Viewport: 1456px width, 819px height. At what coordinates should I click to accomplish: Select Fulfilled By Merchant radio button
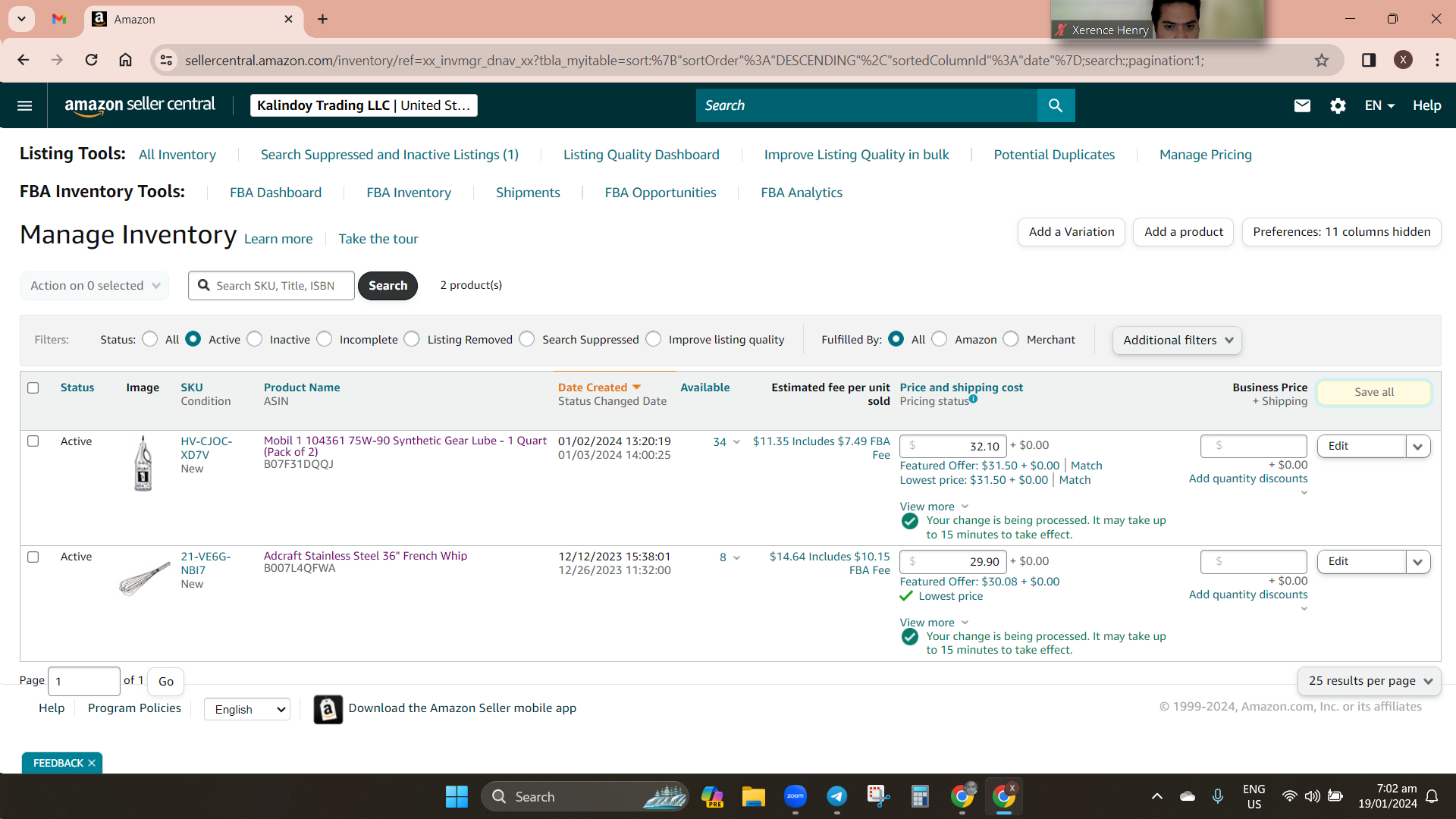coord(1011,339)
